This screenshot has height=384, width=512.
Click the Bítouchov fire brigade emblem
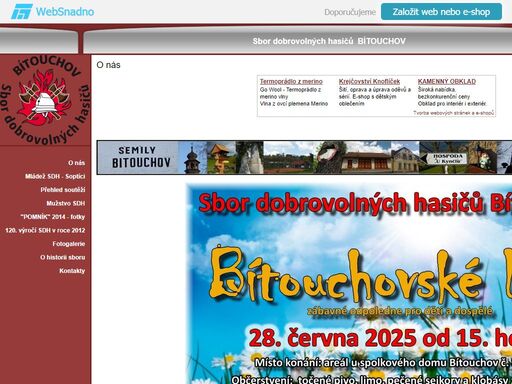click(x=45, y=100)
